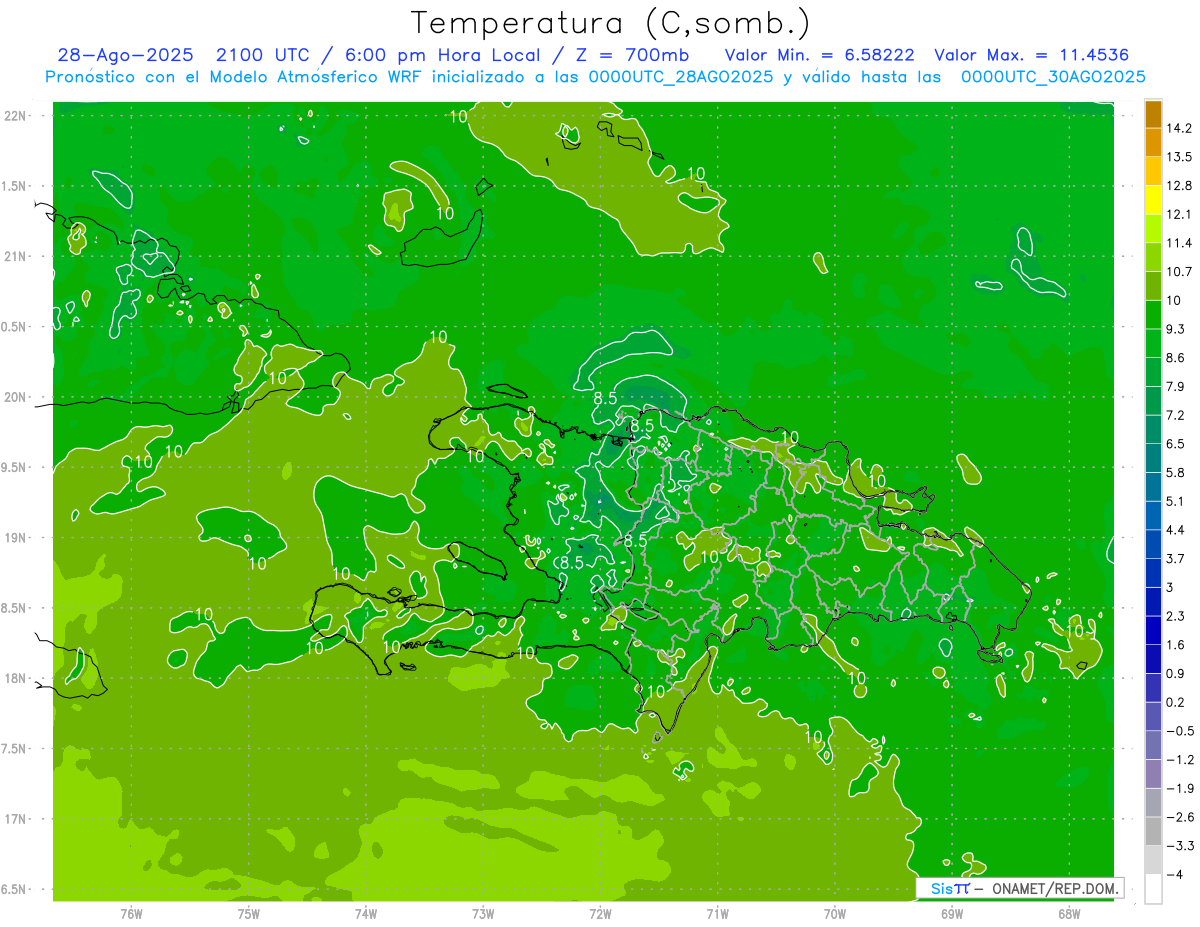Select the date text "28-Ago-2025"
The height and width of the screenshot is (927, 1200).
coord(125,55)
